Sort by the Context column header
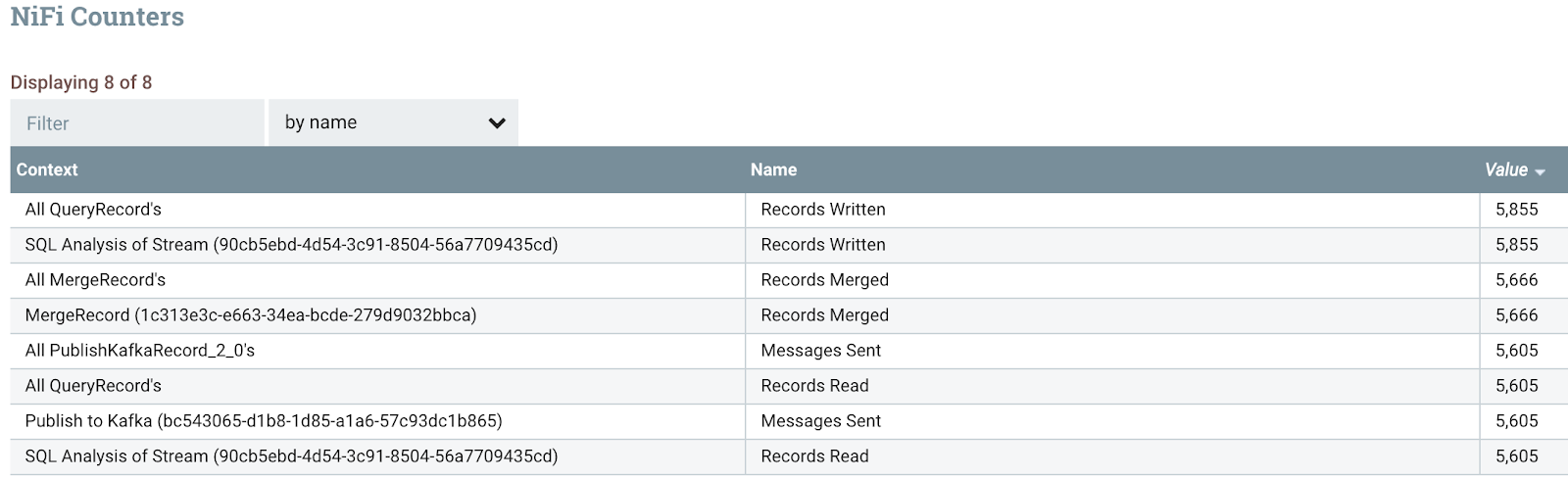 click(x=47, y=169)
